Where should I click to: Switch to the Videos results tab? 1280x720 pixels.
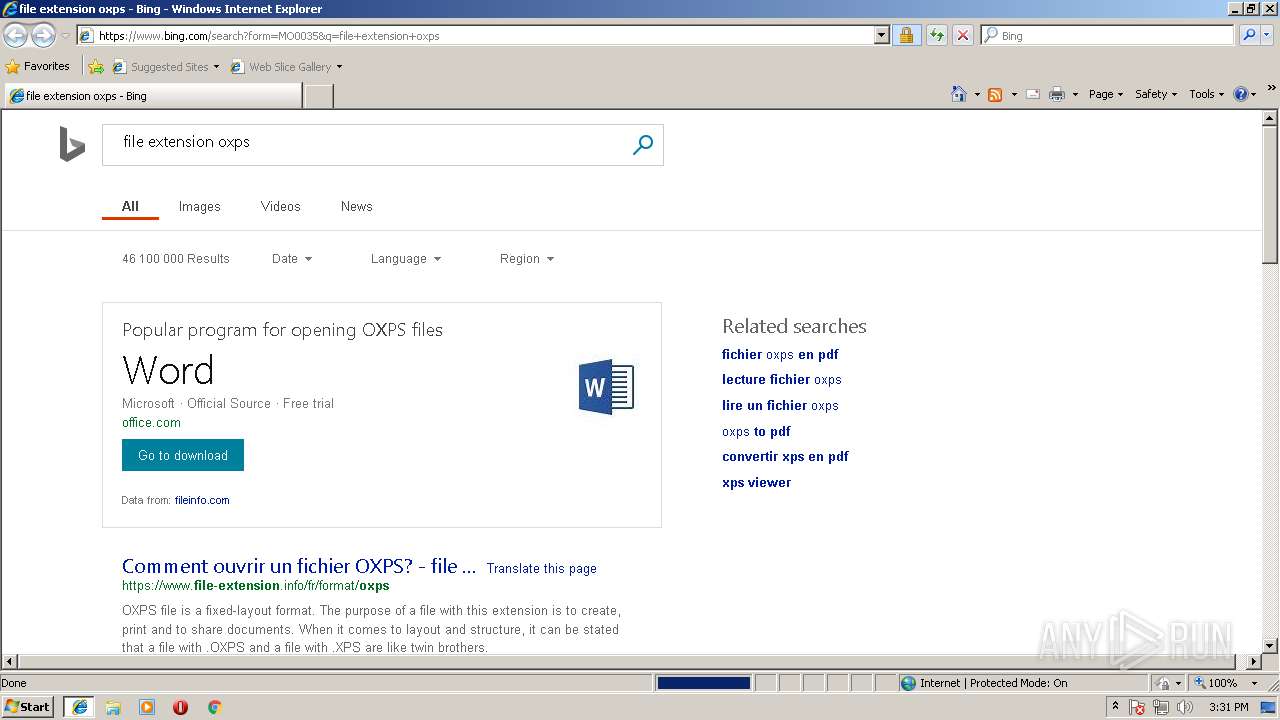[280, 206]
